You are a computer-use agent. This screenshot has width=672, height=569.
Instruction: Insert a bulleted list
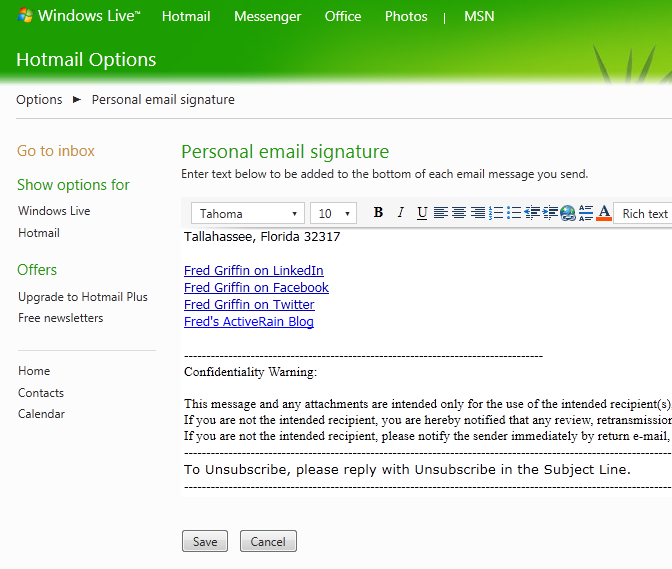tap(514, 213)
